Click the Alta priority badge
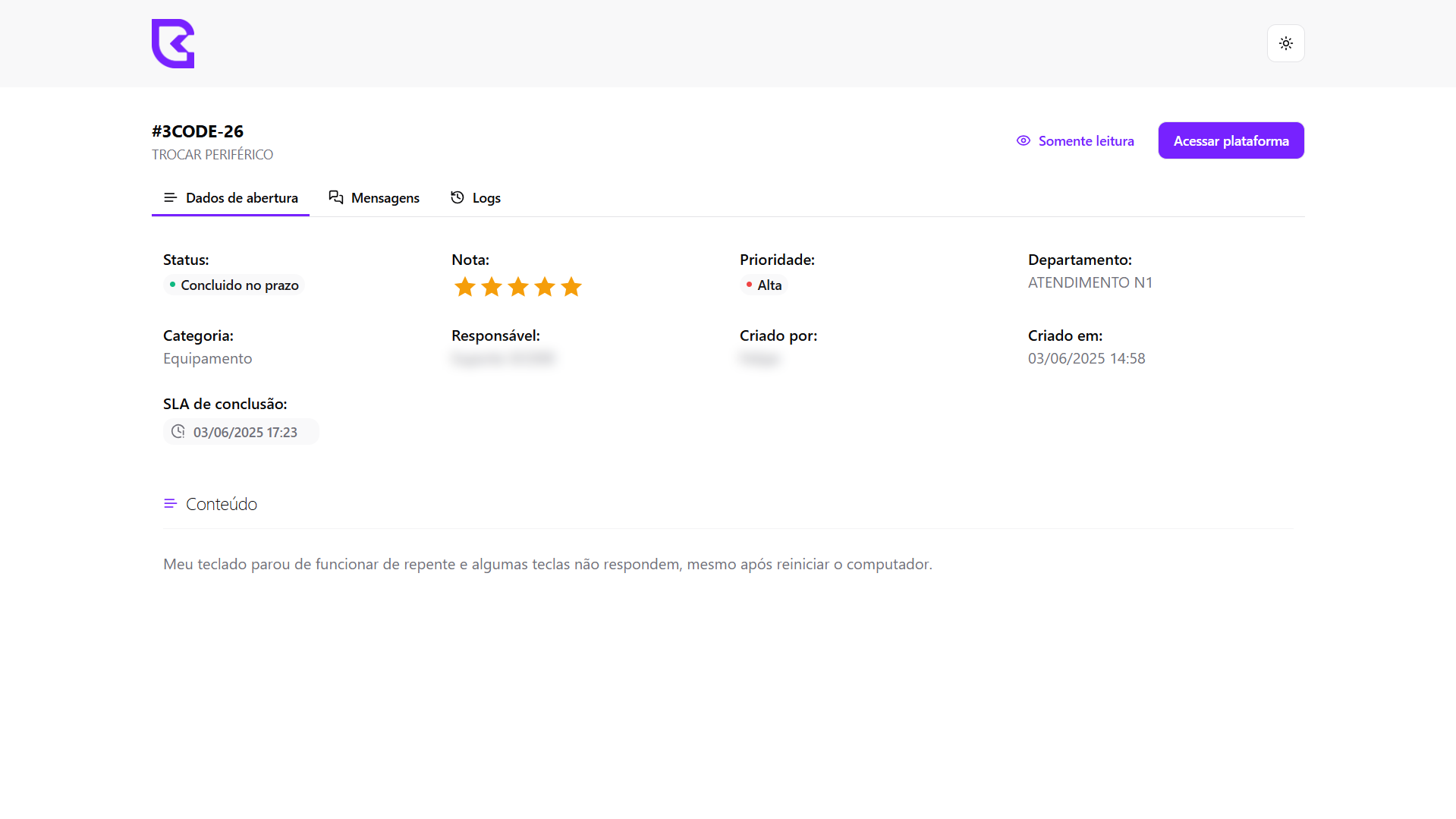The width and height of the screenshot is (1456, 819). 763,285
